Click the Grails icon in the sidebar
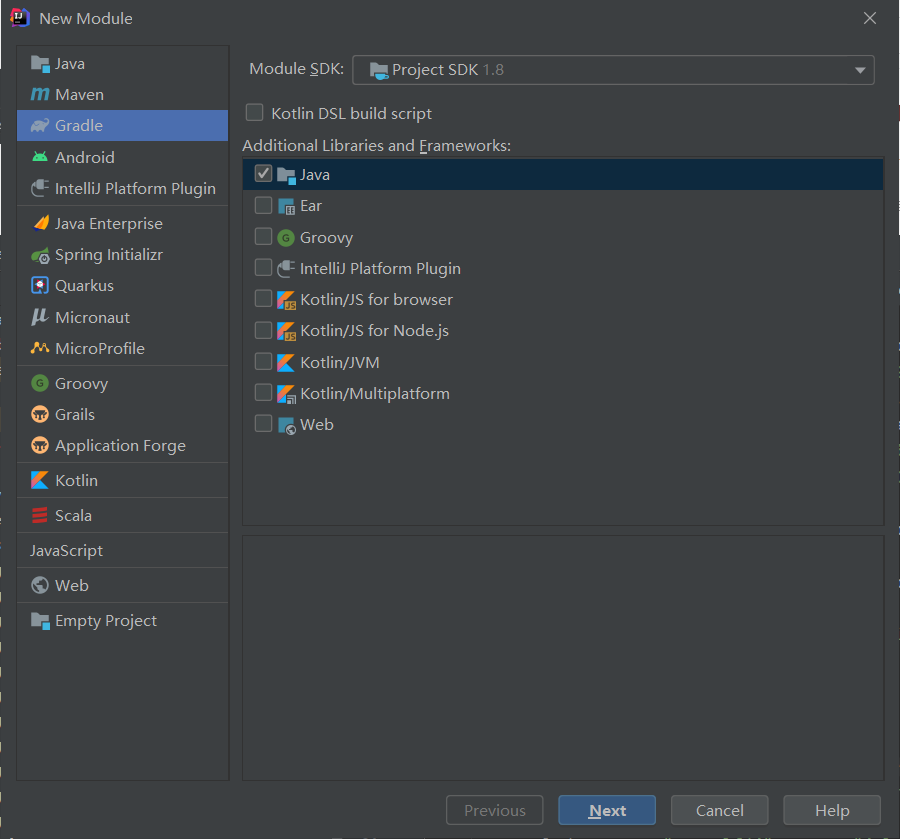 pyautogui.click(x=40, y=414)
